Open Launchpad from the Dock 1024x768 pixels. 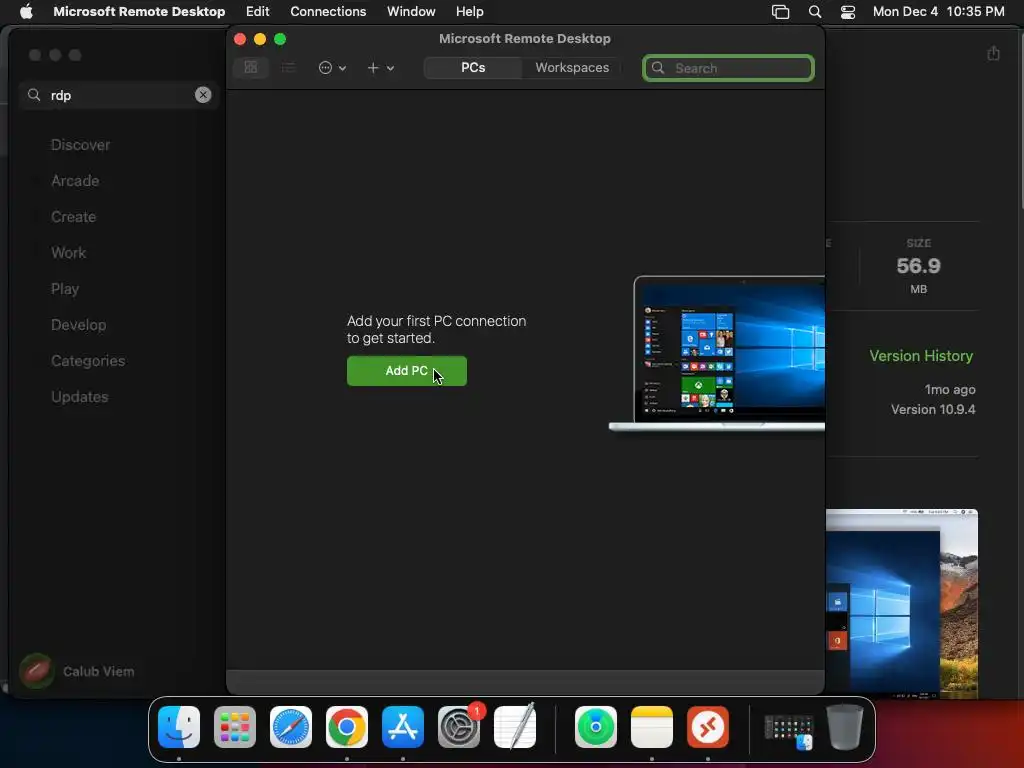[235, 727]
